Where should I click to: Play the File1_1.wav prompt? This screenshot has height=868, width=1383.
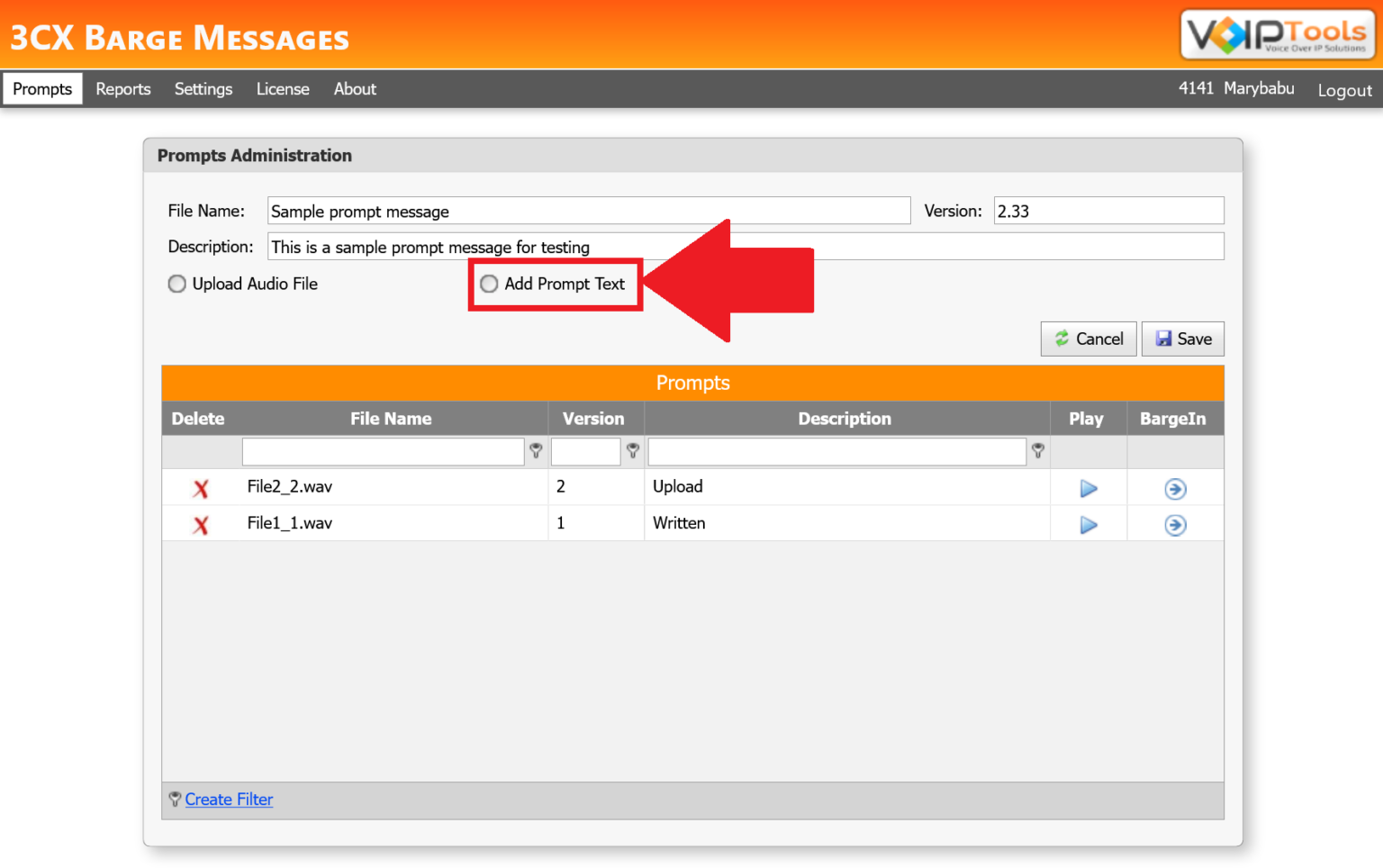tap(1088, 524)
